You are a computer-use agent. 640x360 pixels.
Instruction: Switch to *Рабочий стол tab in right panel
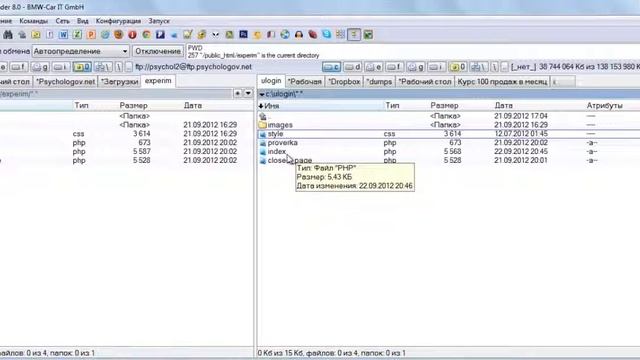pyautogui.click(x=424, y=82)
